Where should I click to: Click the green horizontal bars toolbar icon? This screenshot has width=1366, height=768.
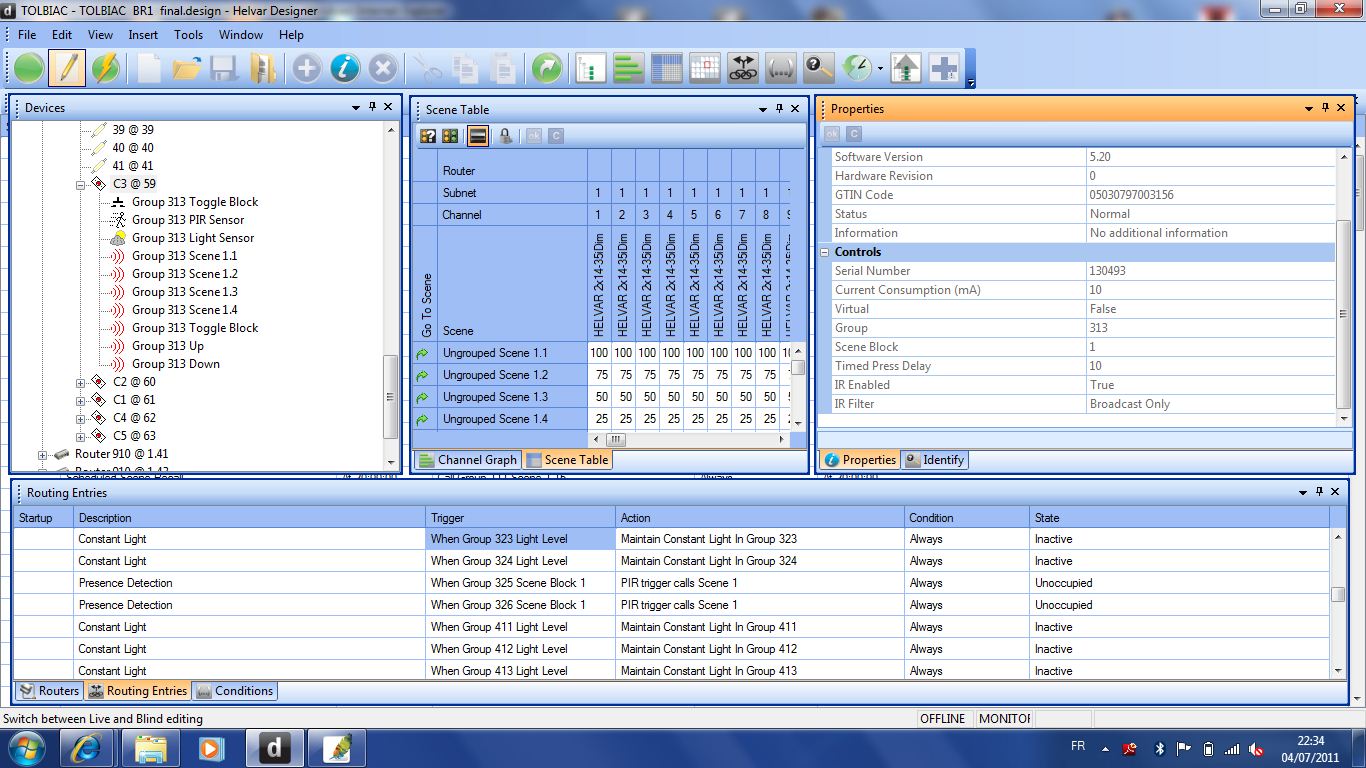[628, 68]
